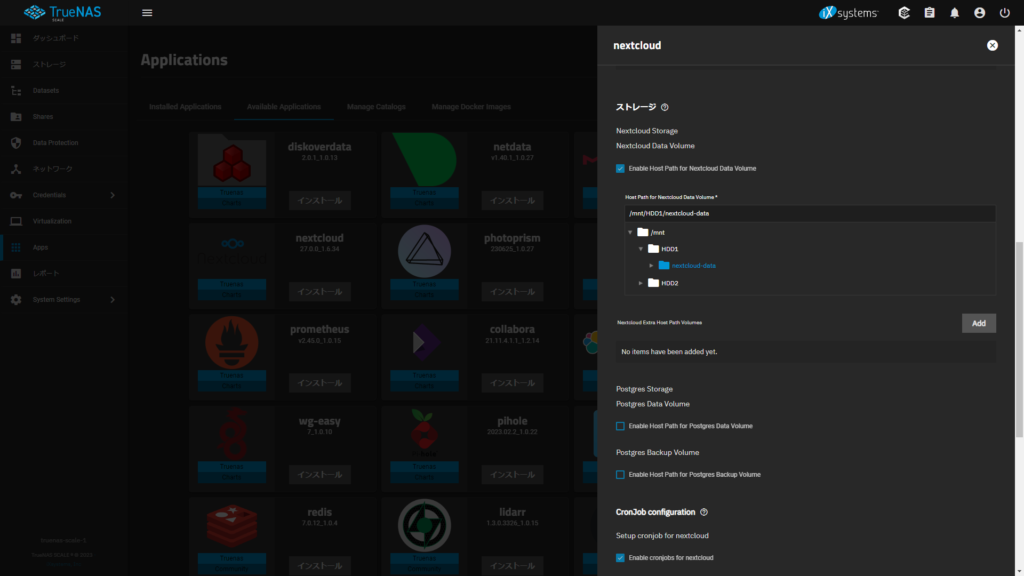The height and width of the screenshot is (576, 1024).
Task: Show help tooltip for CronJob configuration
Action: (704, 512)
